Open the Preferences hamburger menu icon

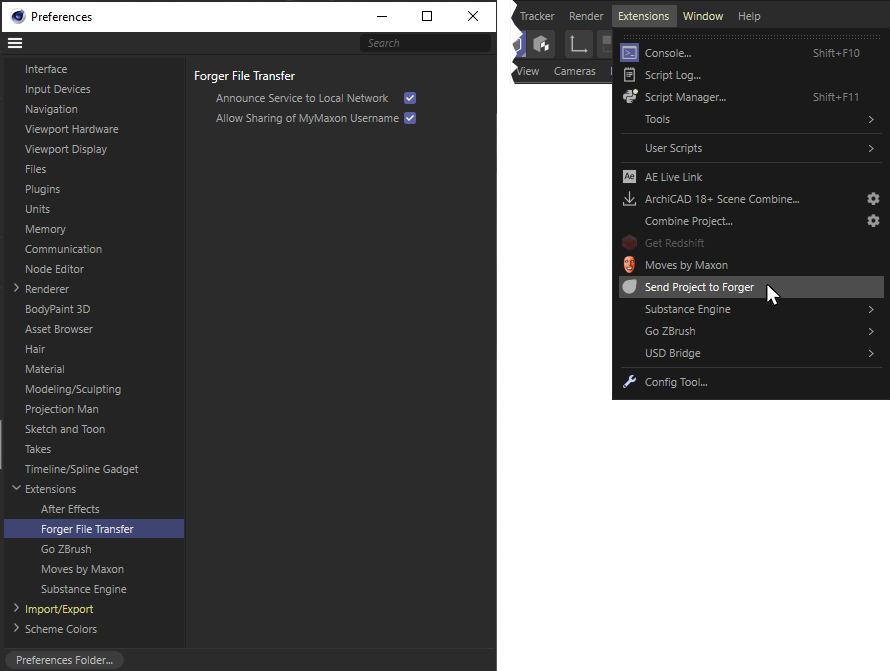15,43
